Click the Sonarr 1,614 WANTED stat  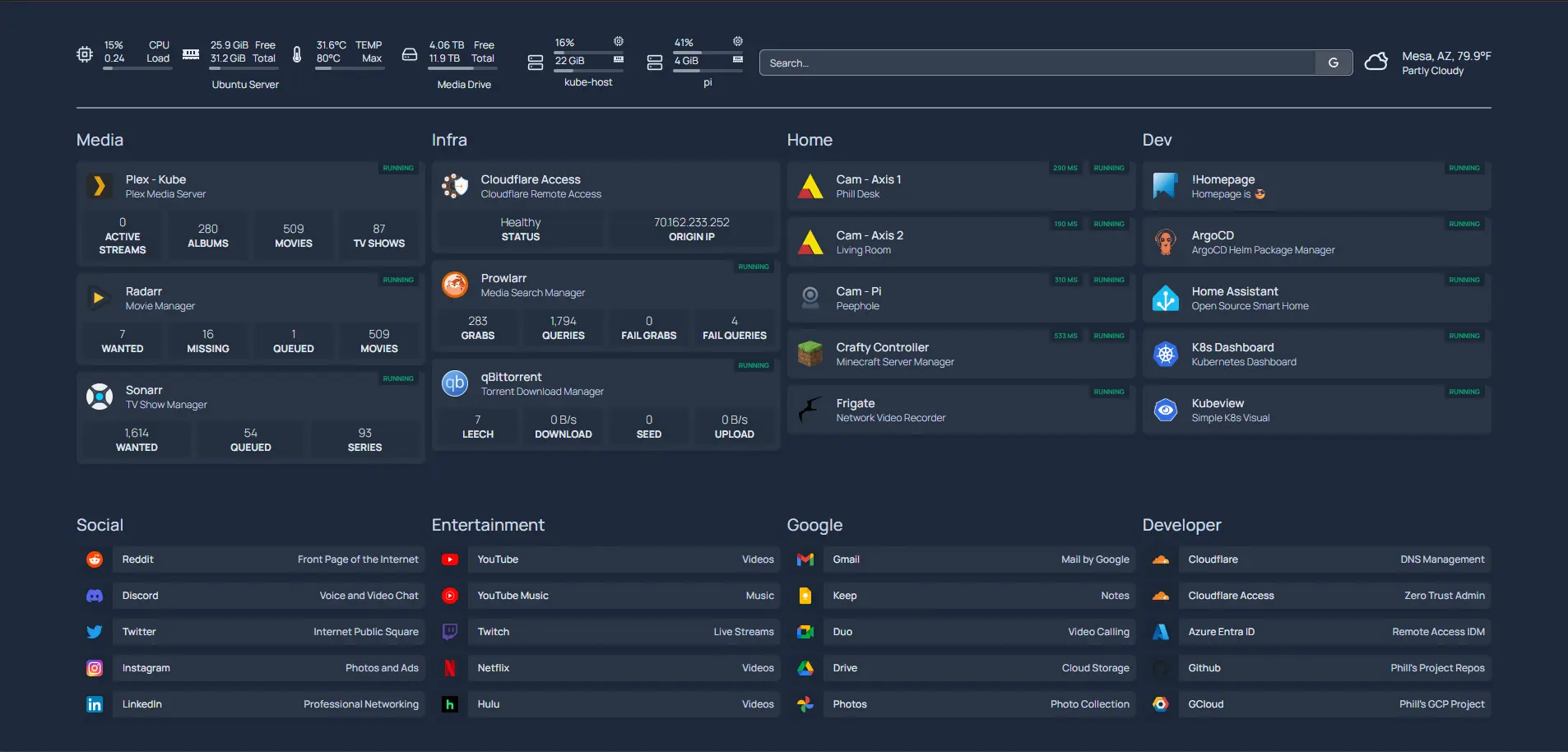[137, 440]
